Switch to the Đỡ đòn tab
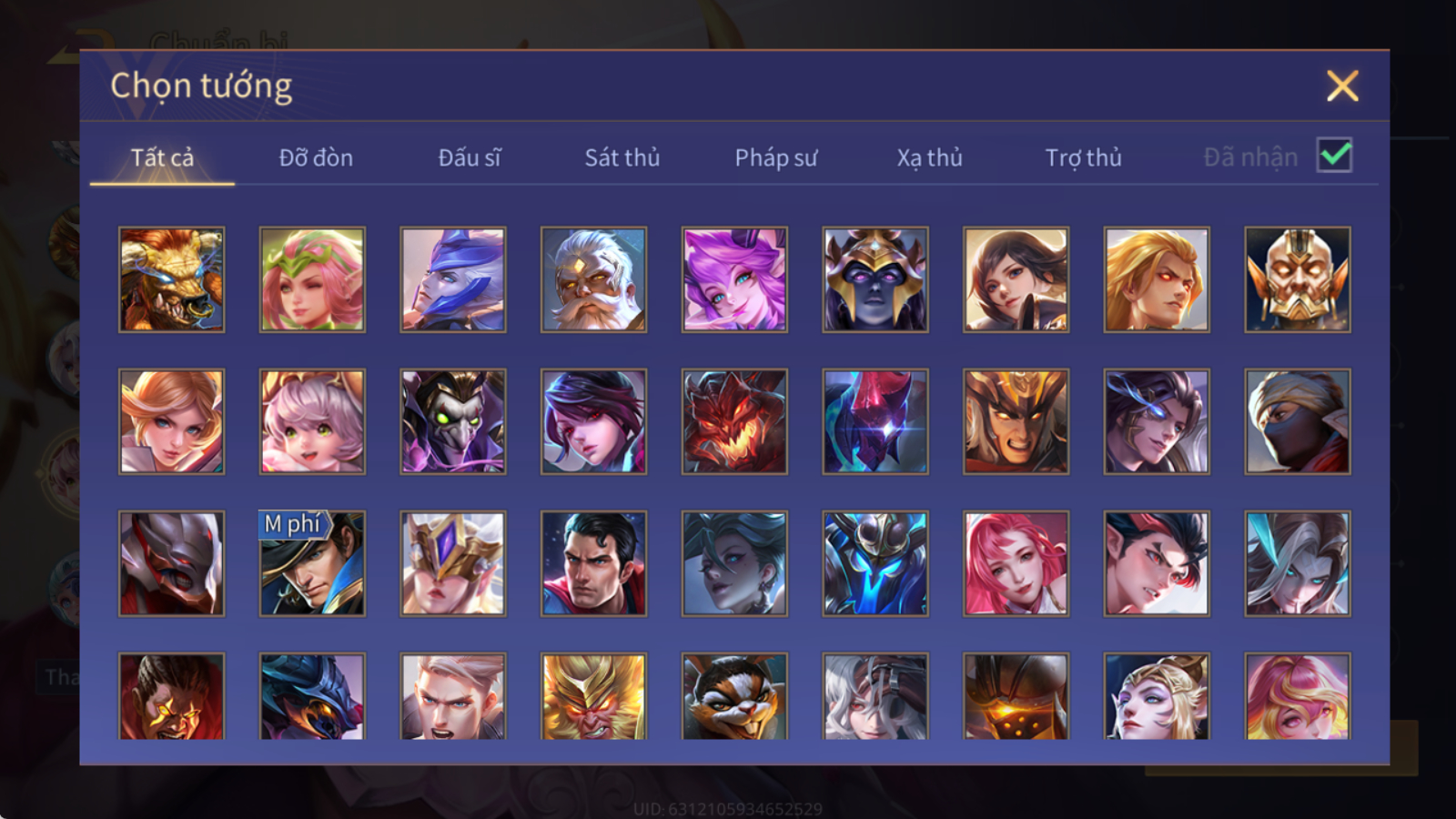The image size is (1456, 819). pyautogui.click(x=316, y=157)
